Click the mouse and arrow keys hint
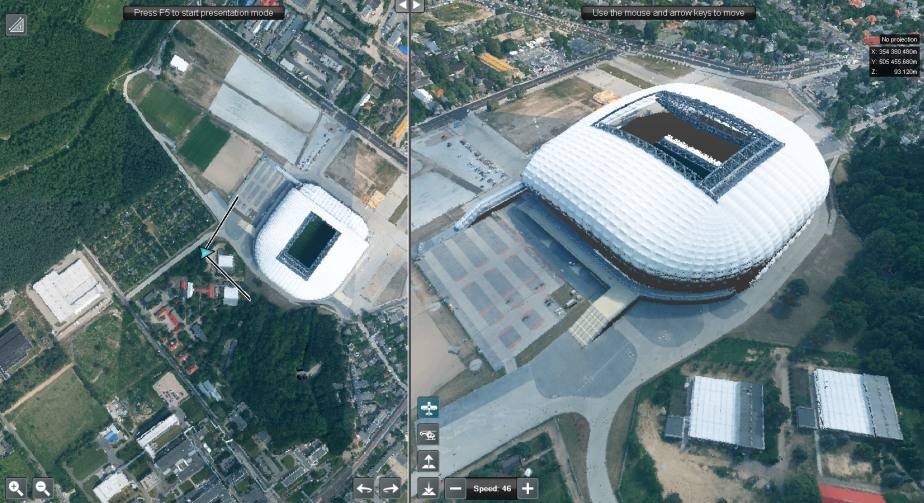Screen dimensions: 924x503 (668, 12)
